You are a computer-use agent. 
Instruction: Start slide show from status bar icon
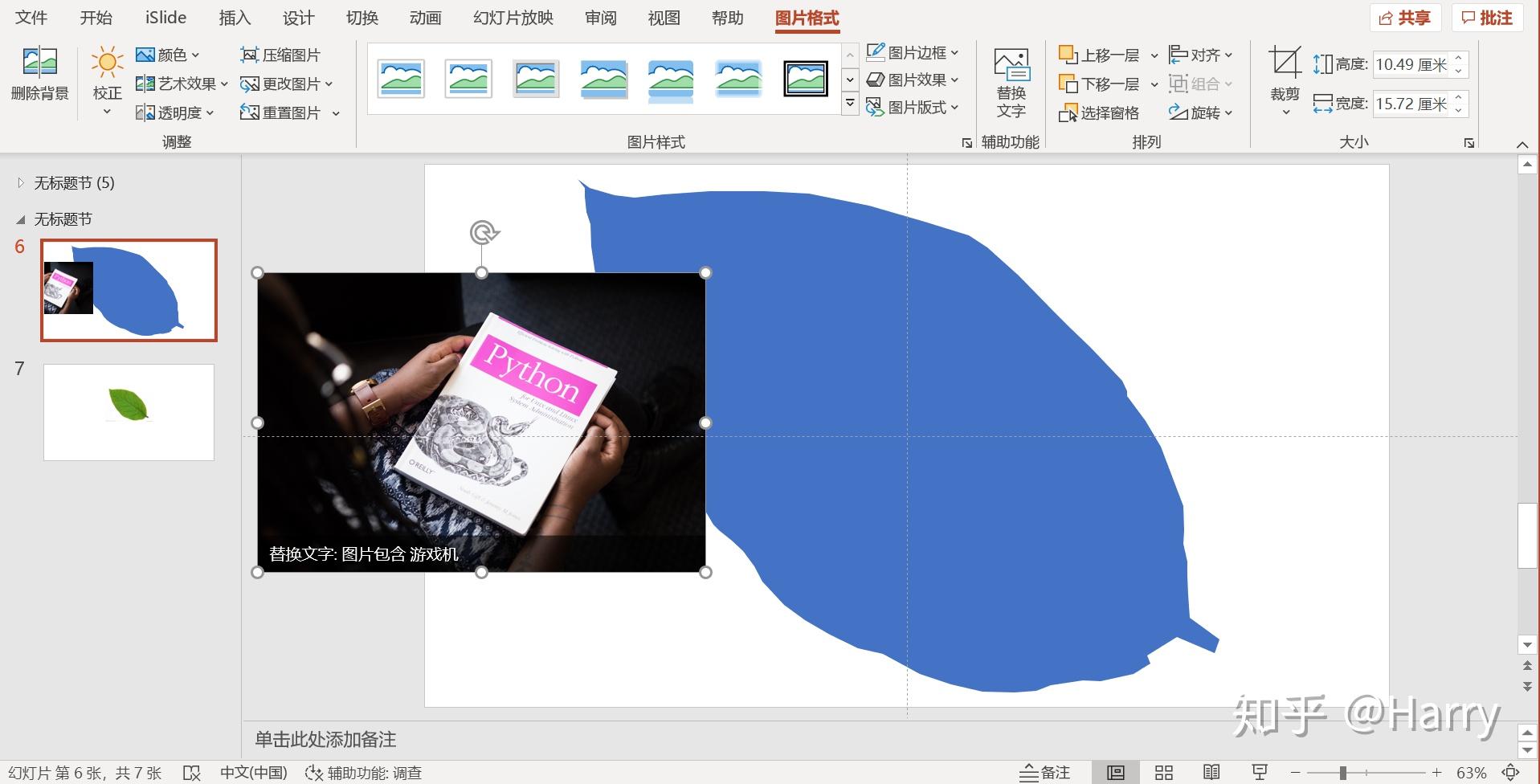click(x=1260, y=773)
